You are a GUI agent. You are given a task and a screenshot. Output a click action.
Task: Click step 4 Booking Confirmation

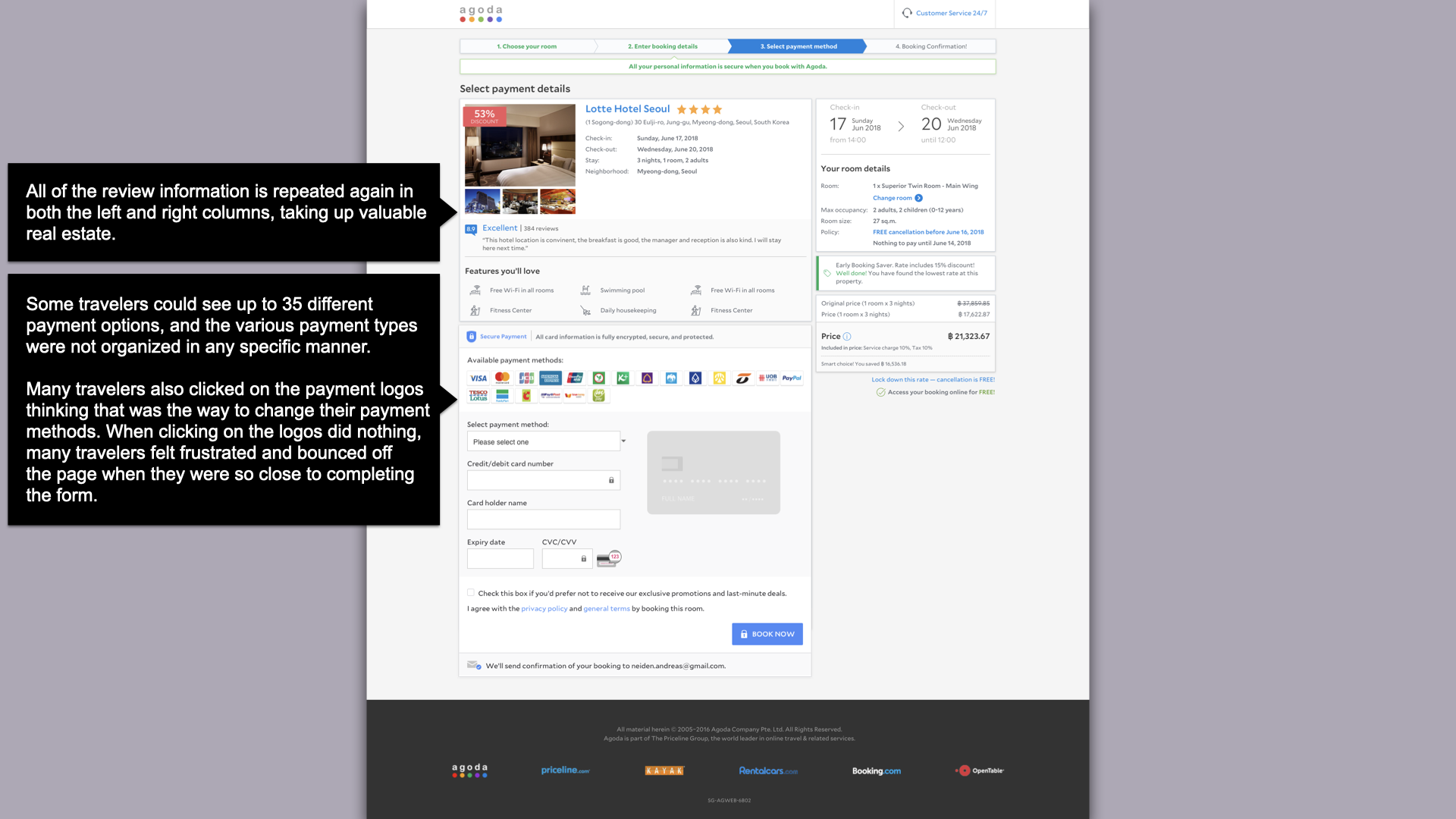pos(931,46)
